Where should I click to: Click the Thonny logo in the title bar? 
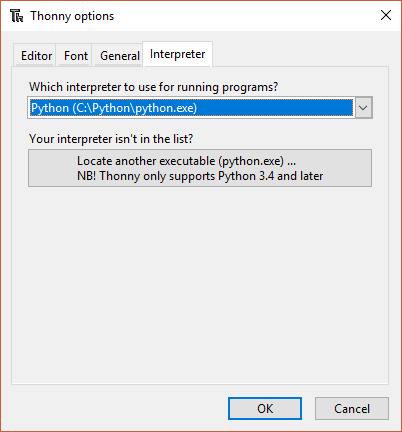tap(16, 16)
